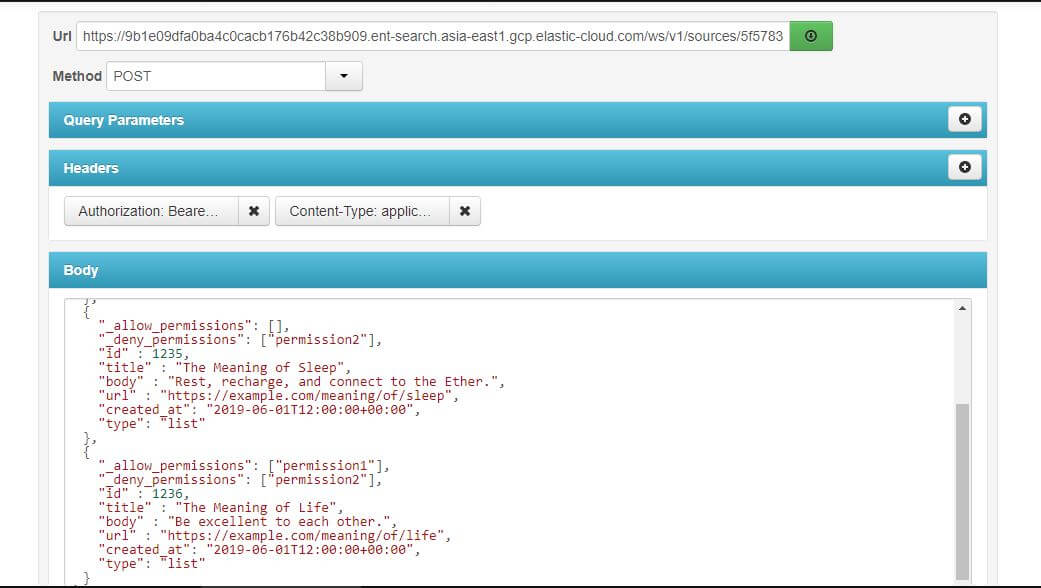This screenshot has height=588, width=1041.
Task: Remove the Authorization header with its X icon
Action: click(x=253, y=211)
